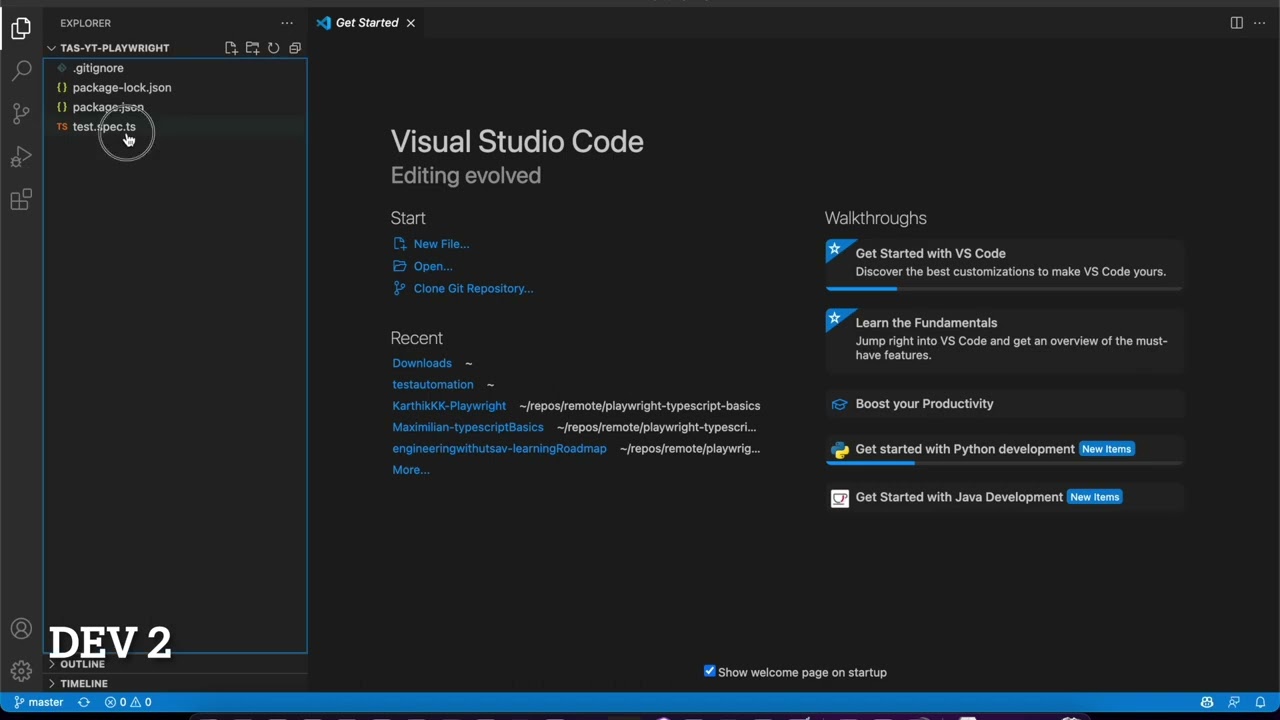Select the Get Started tab
Screen dimensions: 1280x720
(366, 23)
